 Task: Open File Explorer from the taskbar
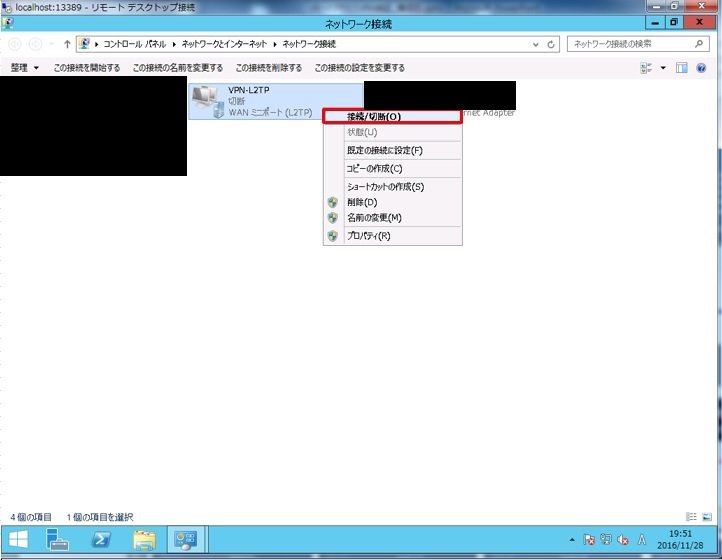click(144, 541)
